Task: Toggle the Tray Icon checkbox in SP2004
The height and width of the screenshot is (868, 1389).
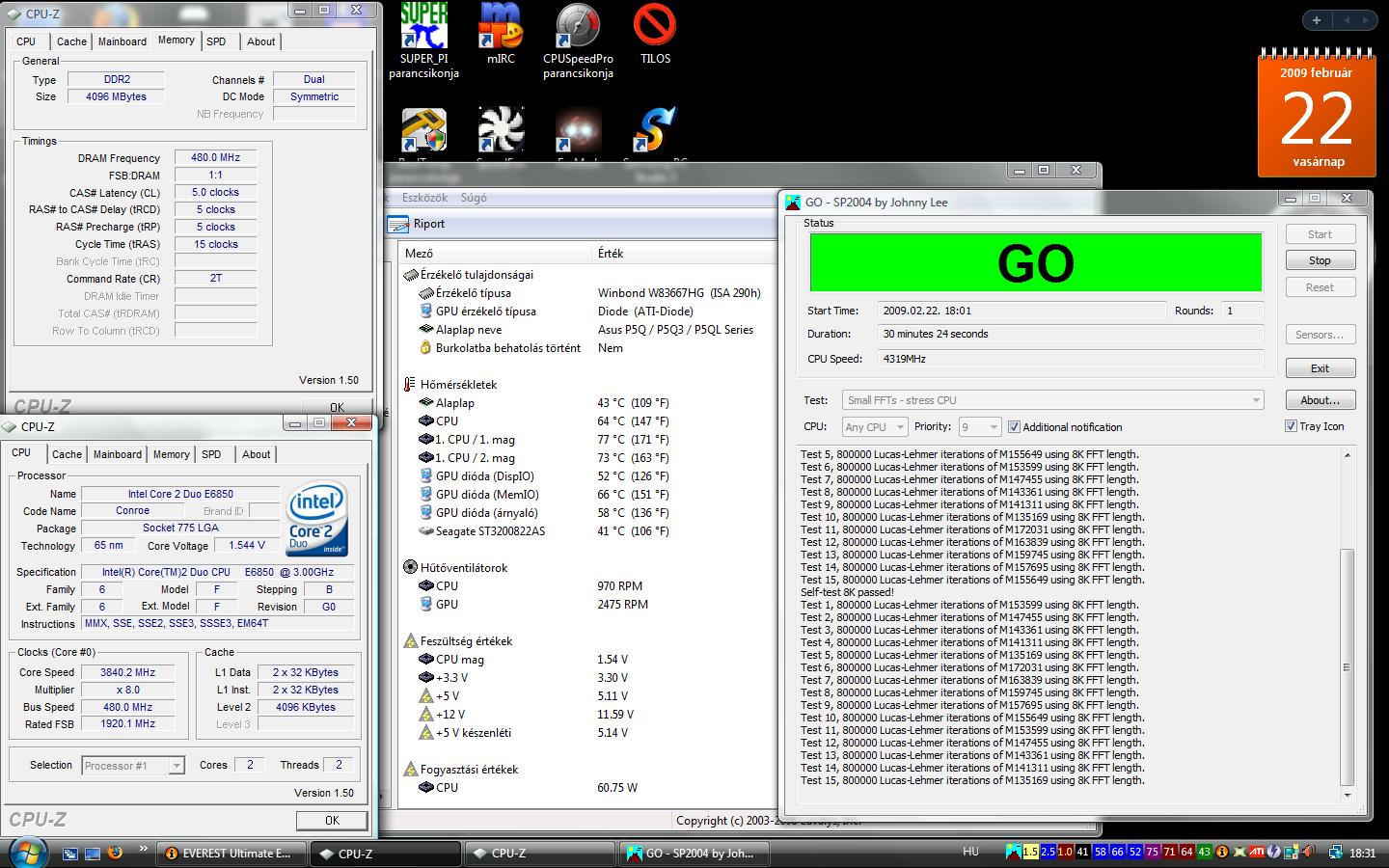Action: (x=1291, y=426)
